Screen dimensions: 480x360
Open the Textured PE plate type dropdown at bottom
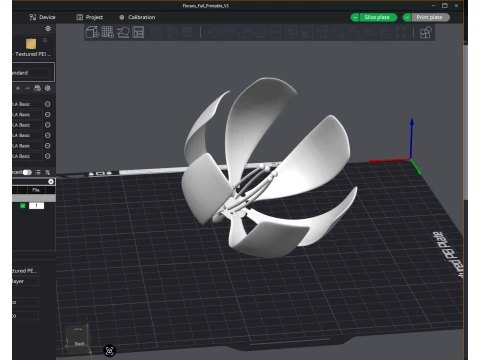[x=25, y=271]
